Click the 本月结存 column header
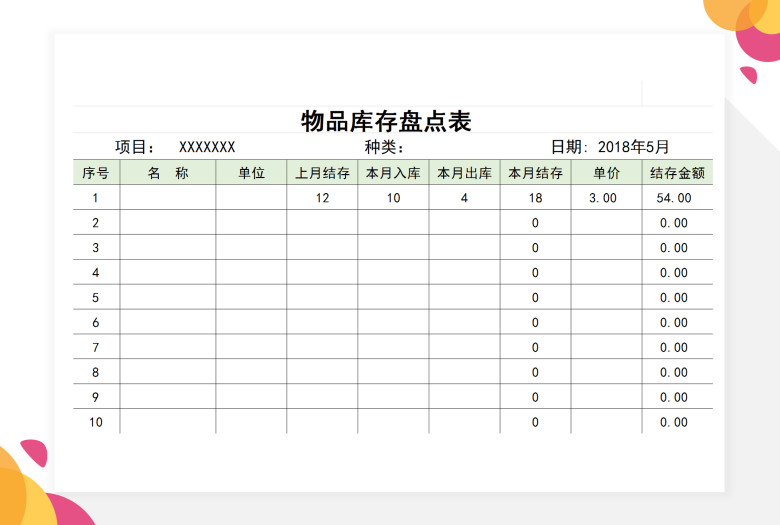Image resolution: width=780 pixels, height=525 pixels. (536, 173)
